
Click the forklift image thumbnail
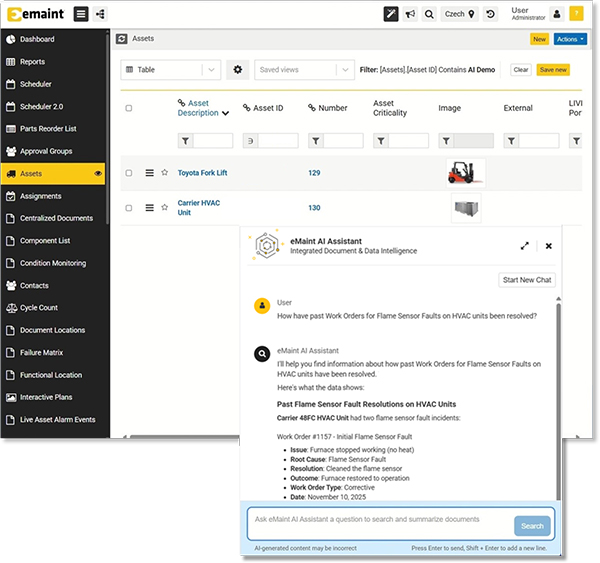466,173
